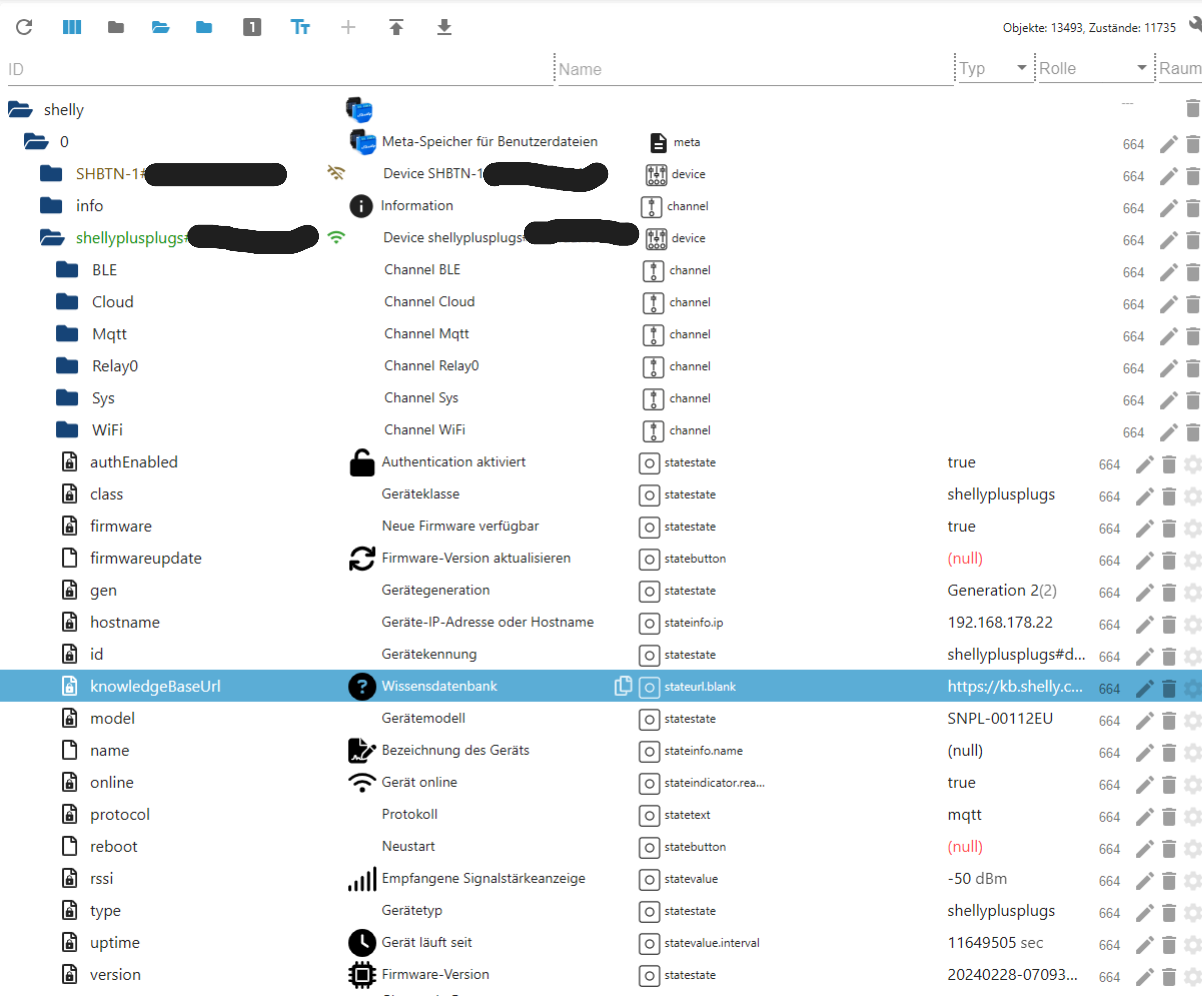Select the name state row
The width and height of the screenshot is (1202, 996).
pyautogui.click(x=601, y=750)
